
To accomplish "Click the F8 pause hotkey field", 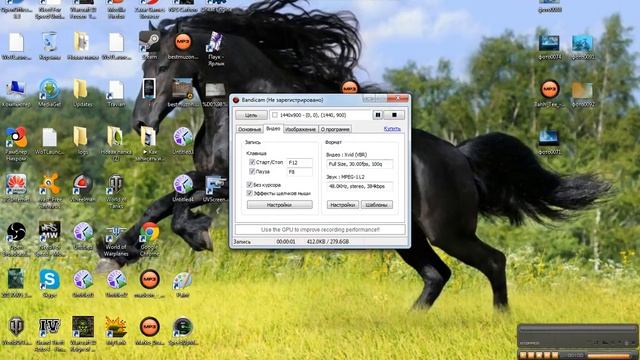I will pos(300,172).
